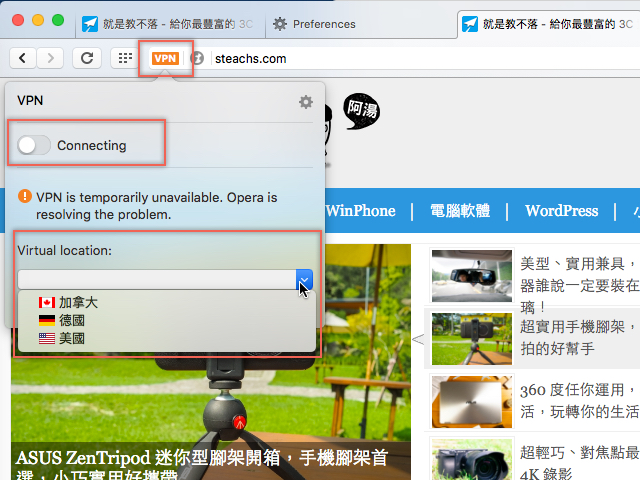Open Speed Dial grid icon
Image resolution: width=640 pixels, height=480 pixels.
(125, 58)
